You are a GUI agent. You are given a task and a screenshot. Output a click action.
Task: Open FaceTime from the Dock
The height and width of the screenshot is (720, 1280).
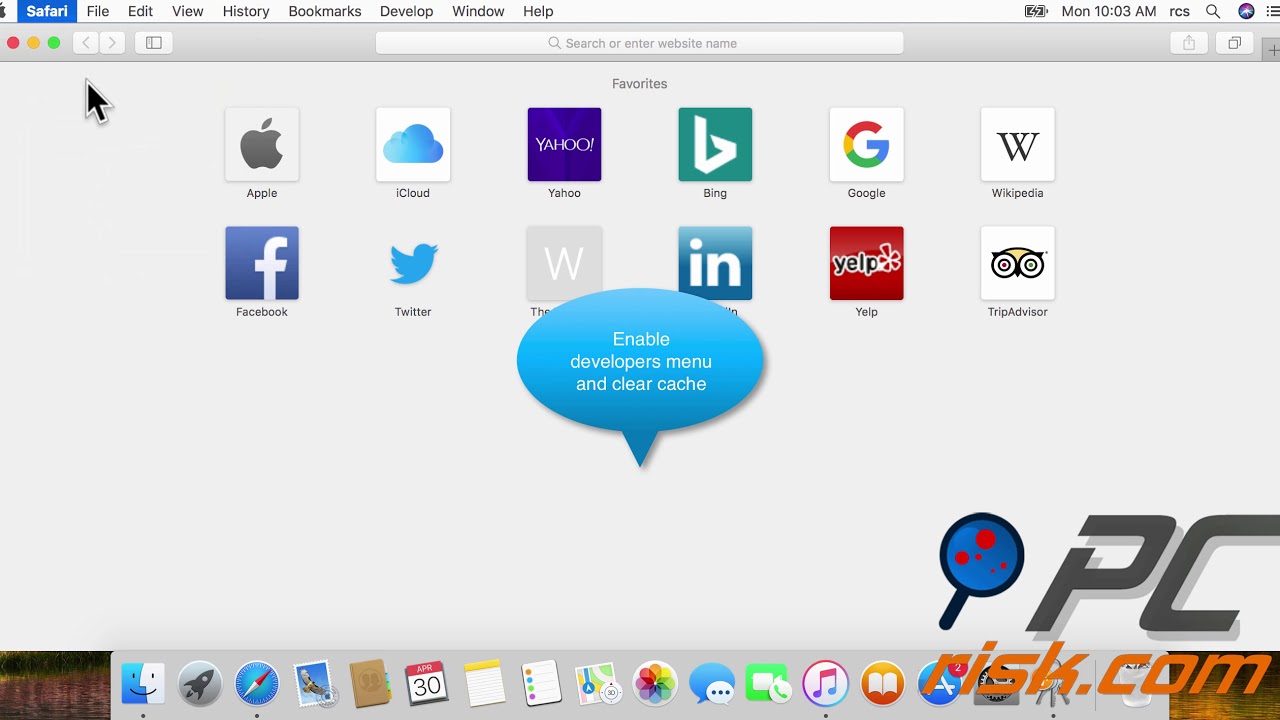tap(768, 685)
